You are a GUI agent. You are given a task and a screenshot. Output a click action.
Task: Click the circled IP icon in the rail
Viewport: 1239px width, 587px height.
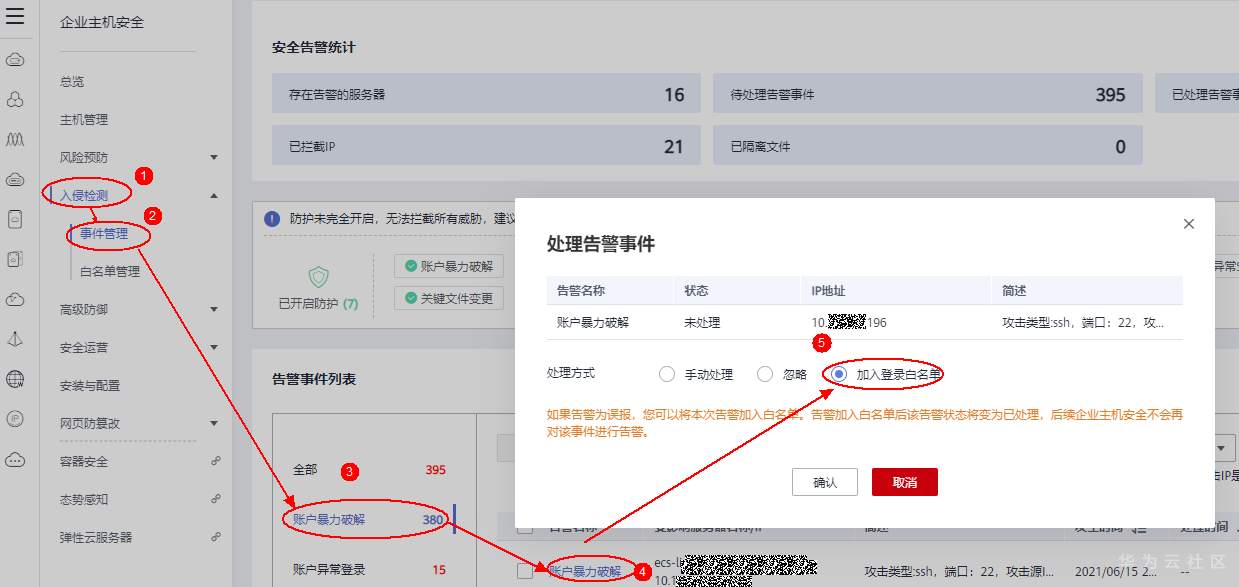click(15, 419)
